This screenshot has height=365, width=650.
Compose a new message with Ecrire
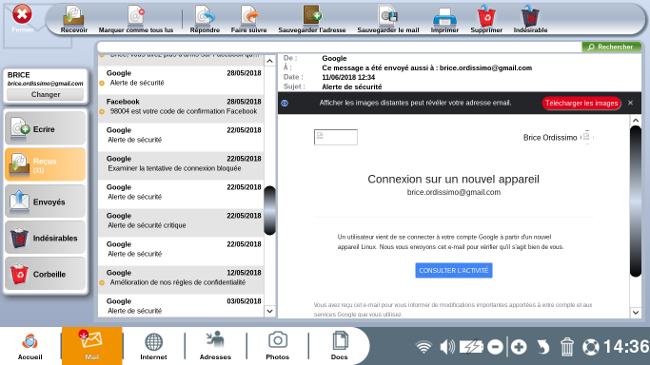click(x=45, y=129)
